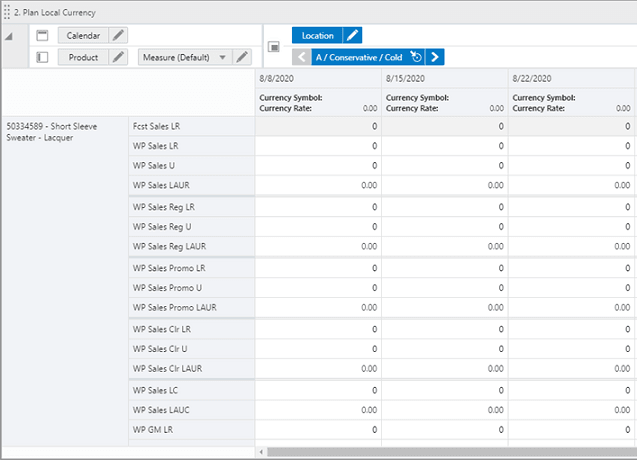This screenshot has height=460, width=637.
Task: Open the Location dimension button
Action: tap(317, 35)
